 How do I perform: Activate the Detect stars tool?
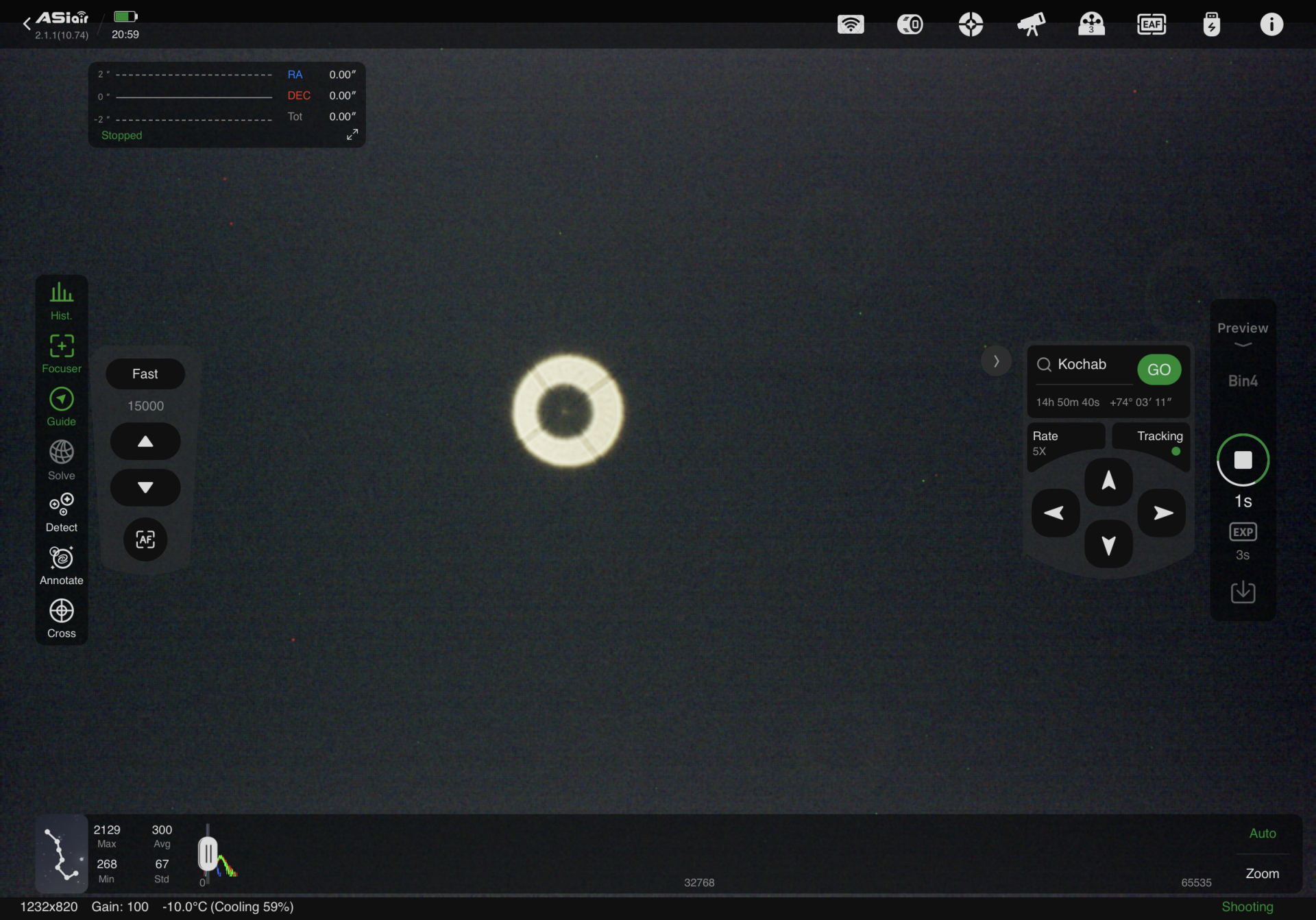[61, 513]
